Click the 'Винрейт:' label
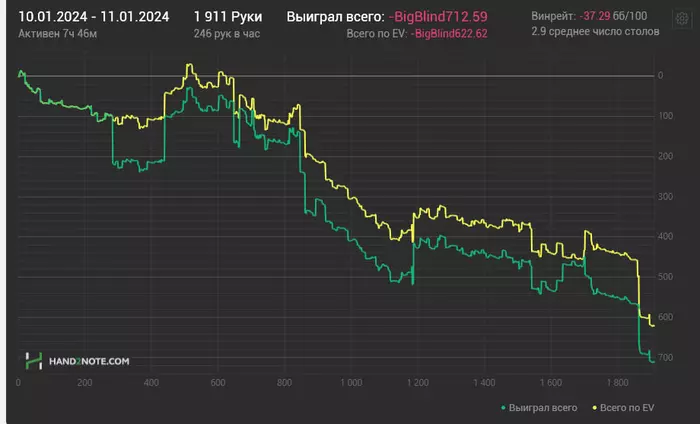This screenshot has width=700, height=424. (x=553, y=16)
